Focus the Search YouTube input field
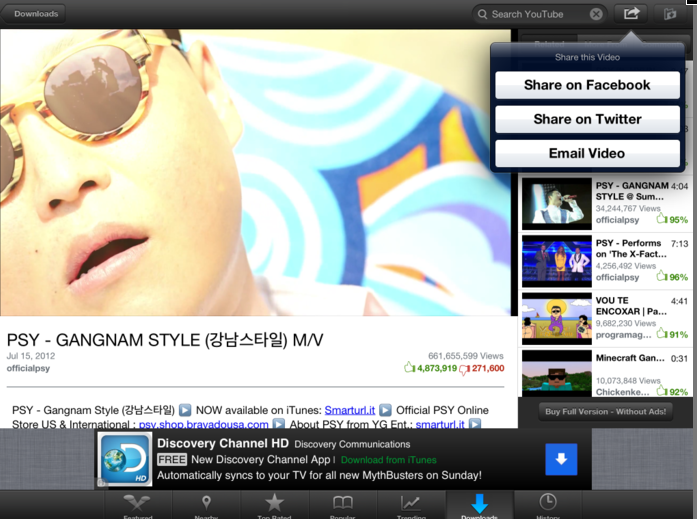Image resolution: width=697 pixels, height=519 pixels. [535, 14]
